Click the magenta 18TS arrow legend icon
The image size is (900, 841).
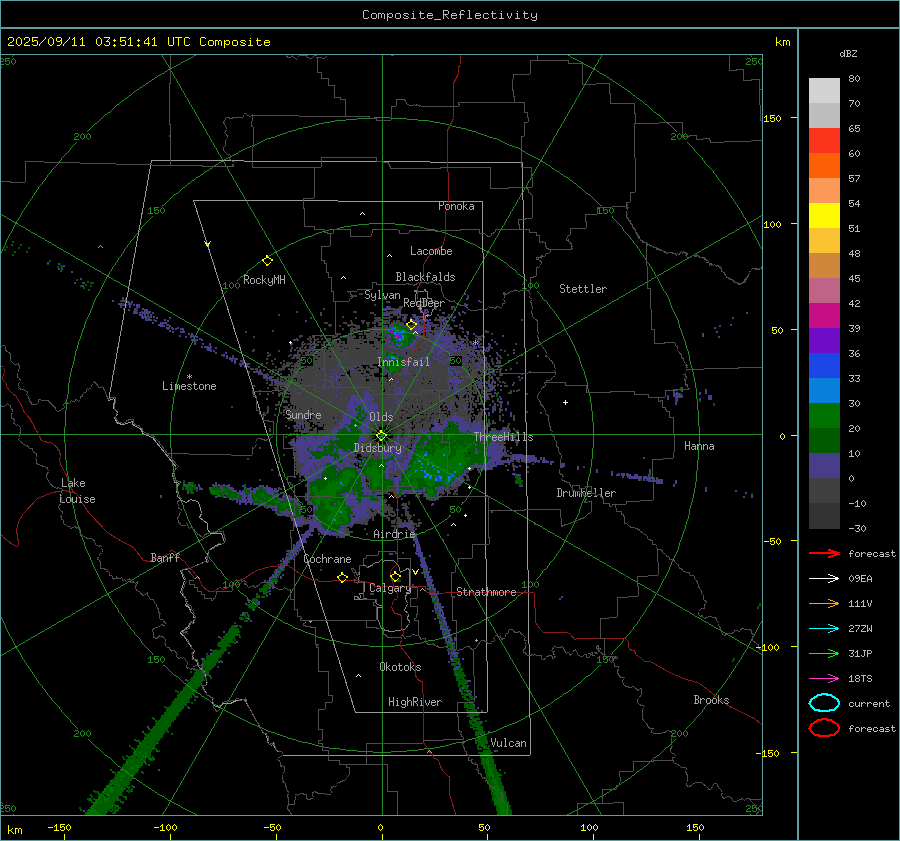point(824,679)
